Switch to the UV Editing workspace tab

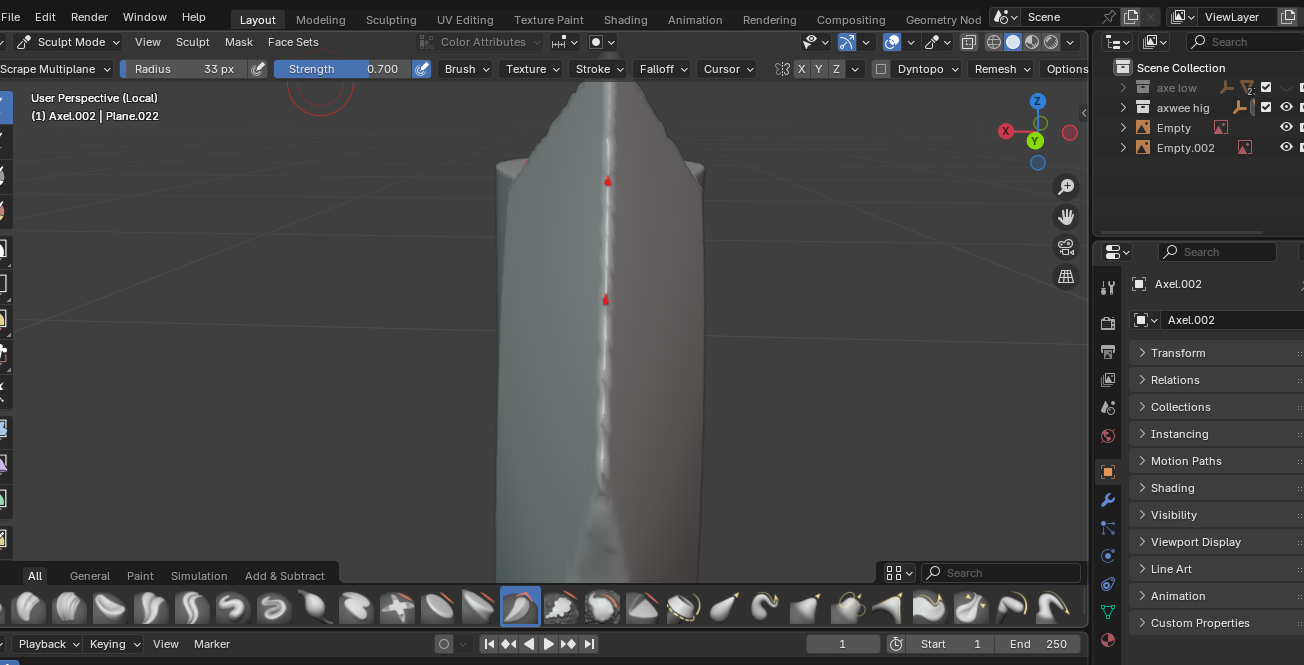pyautogui.click(x=465, y=20)
